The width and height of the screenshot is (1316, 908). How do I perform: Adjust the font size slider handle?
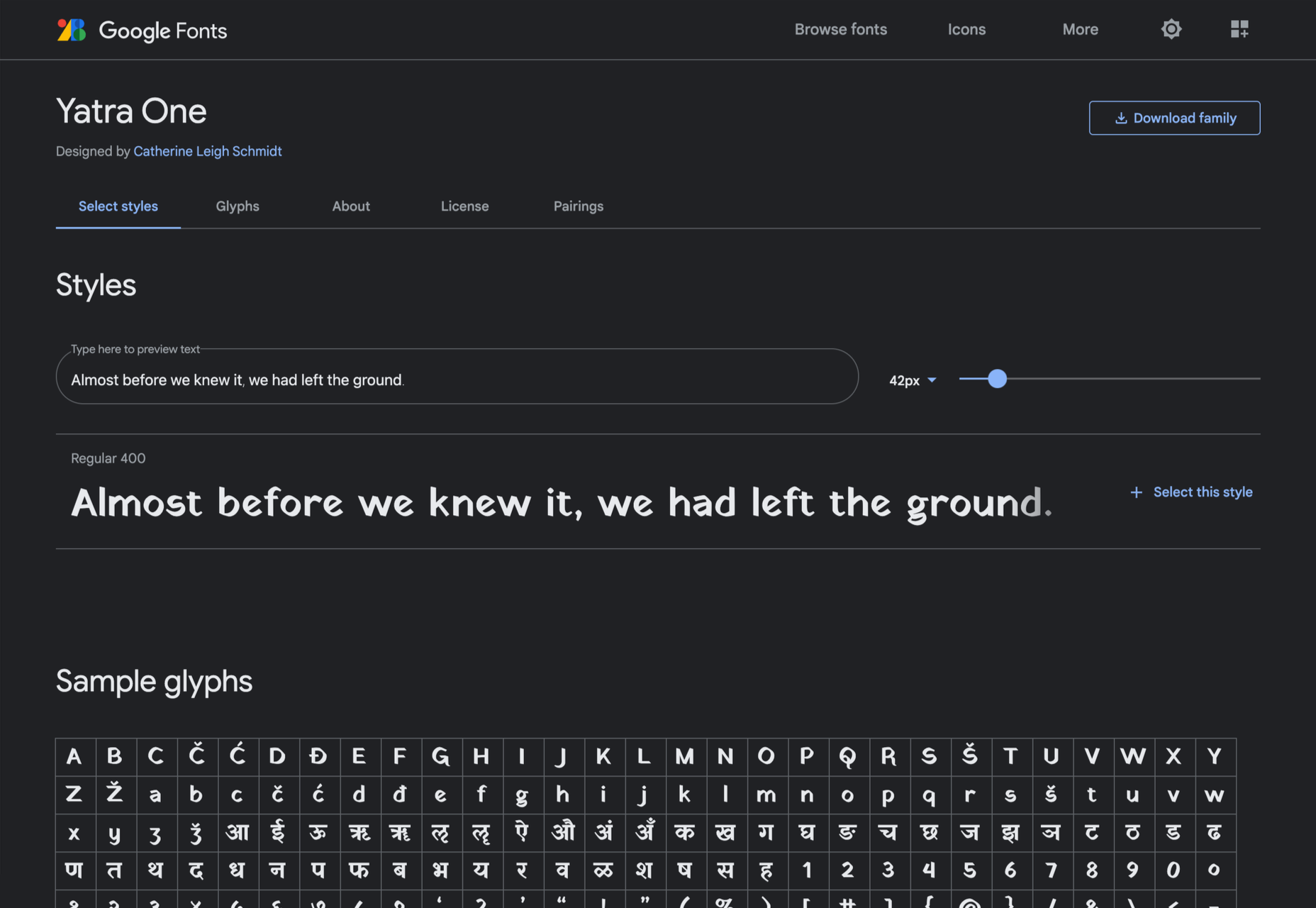coord(997,379)
